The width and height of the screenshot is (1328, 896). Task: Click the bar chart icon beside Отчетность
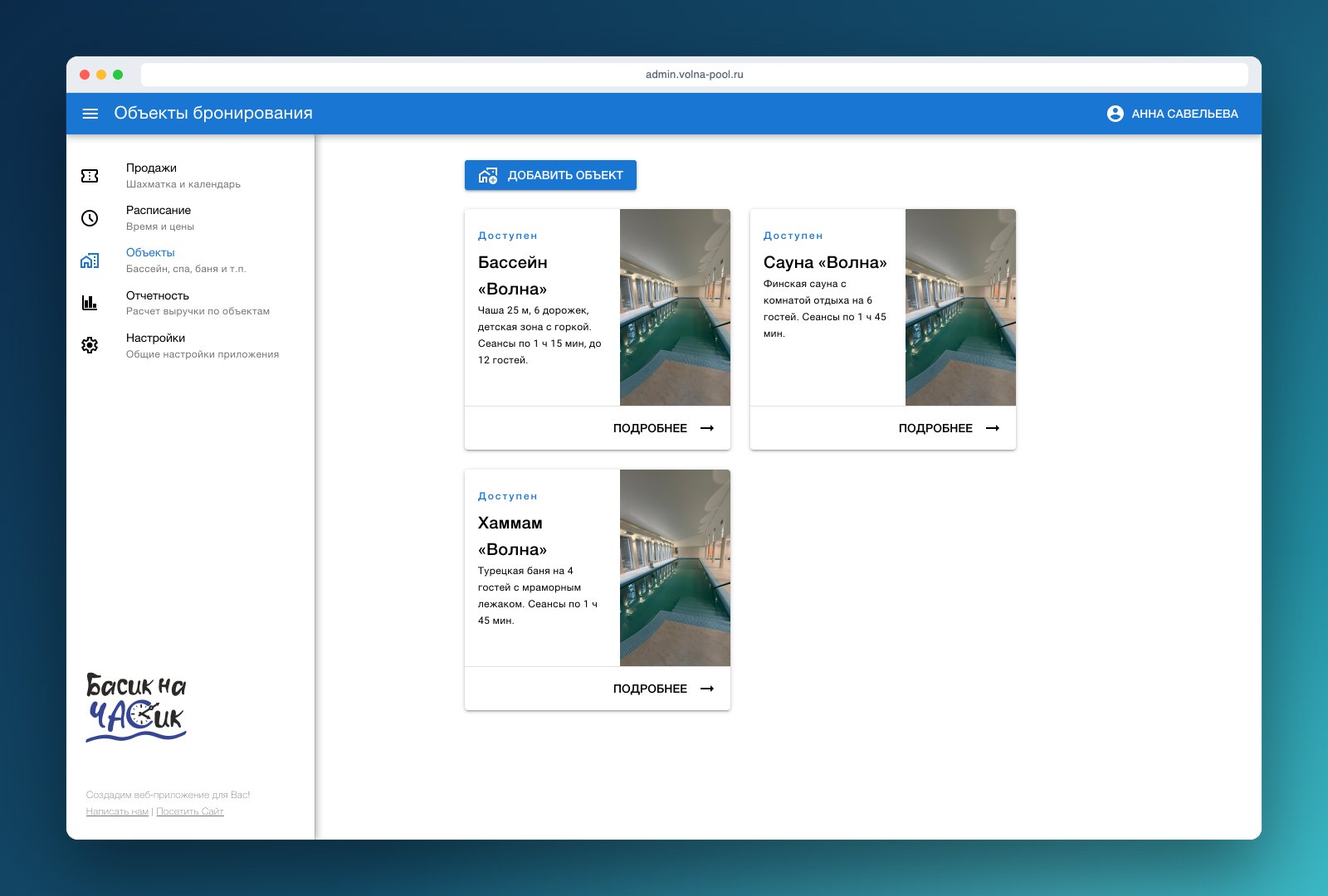click(90, 303)
